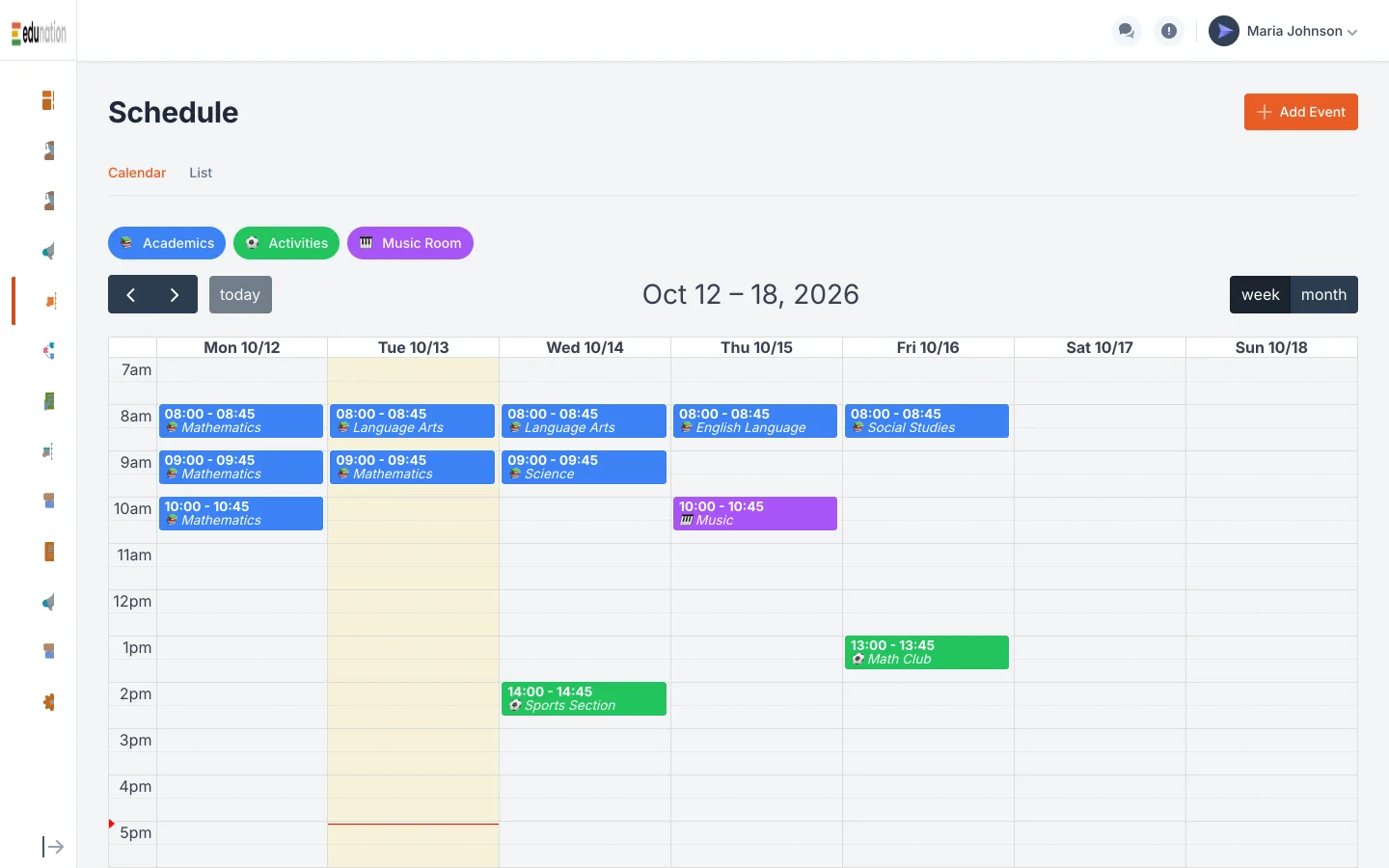Click the 12pm time label
1389x868 pixels.
(133, 601)
